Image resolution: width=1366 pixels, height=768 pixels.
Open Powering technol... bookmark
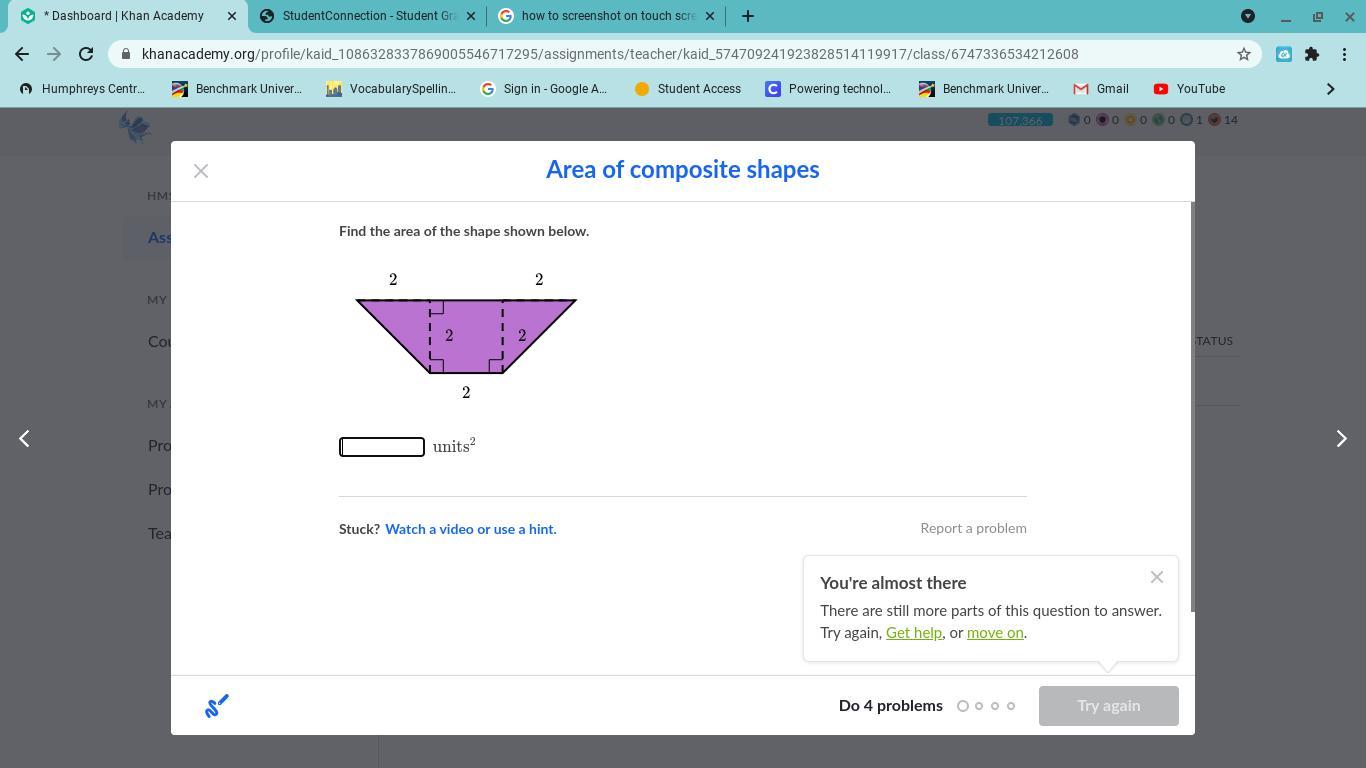[x=828, y=89]
